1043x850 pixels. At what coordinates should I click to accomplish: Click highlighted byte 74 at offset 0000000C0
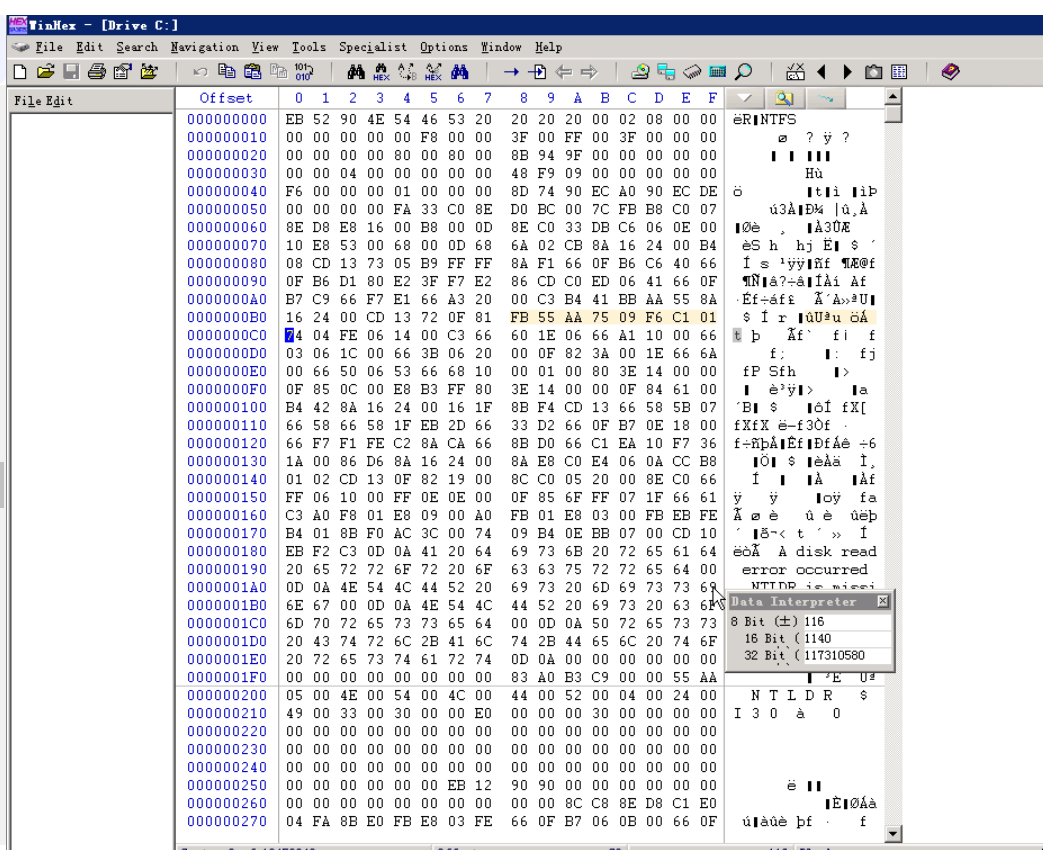tap(294, 335)
